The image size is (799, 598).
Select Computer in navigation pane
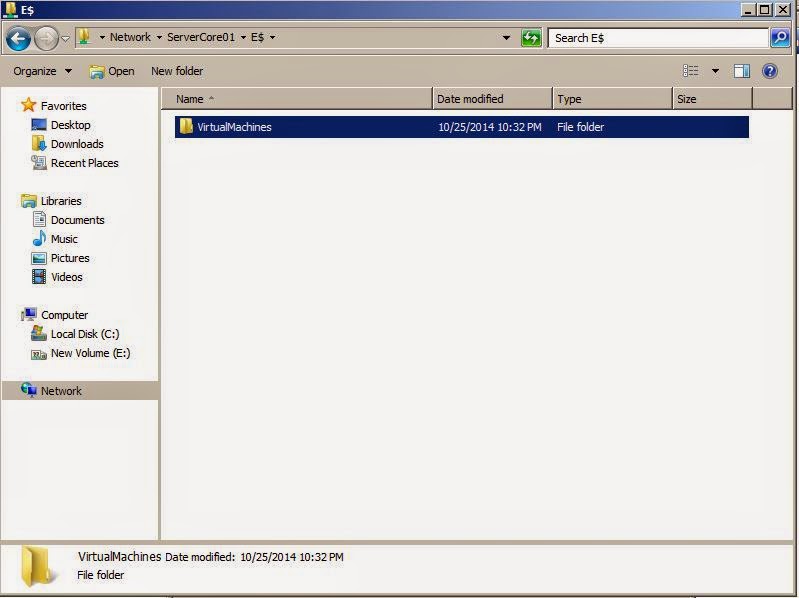coord(64,315)
